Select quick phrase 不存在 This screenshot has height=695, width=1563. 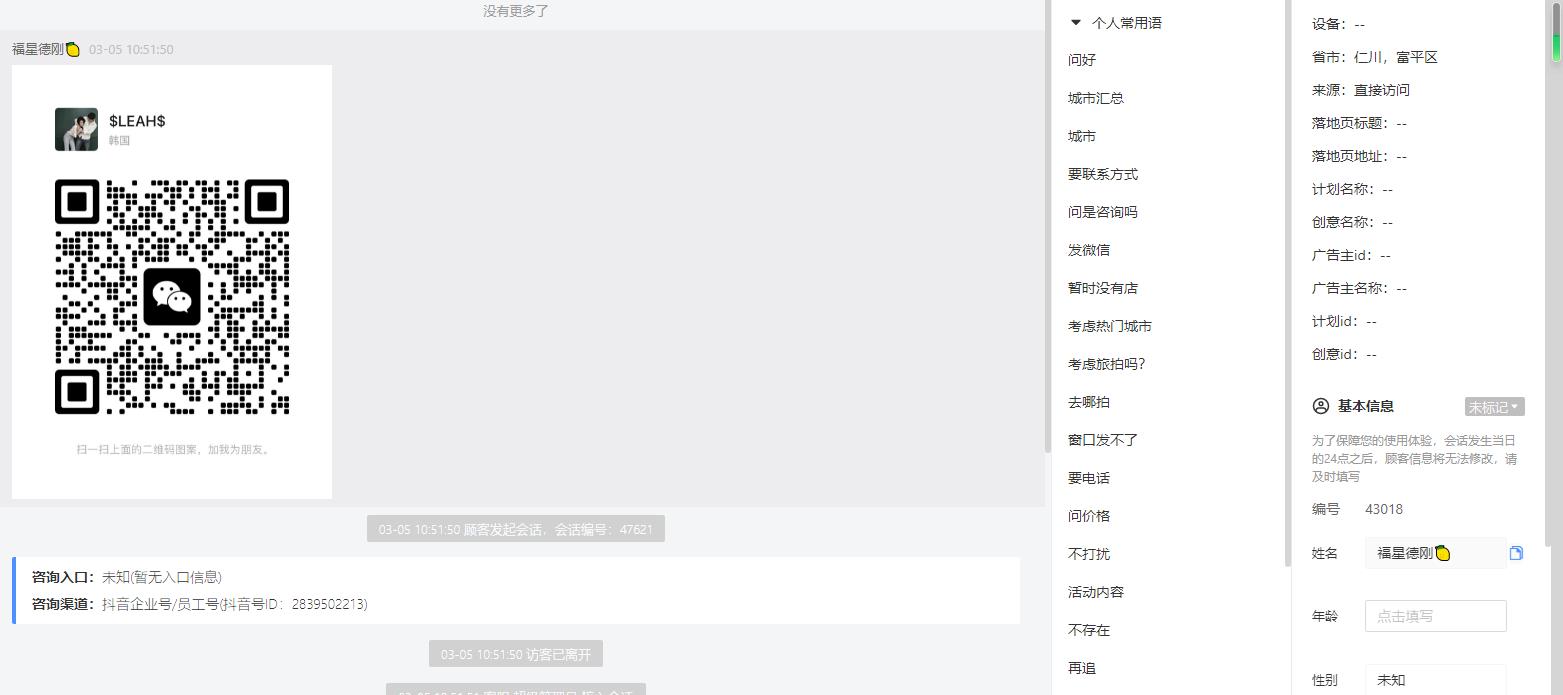click(x=1089, y=630)
